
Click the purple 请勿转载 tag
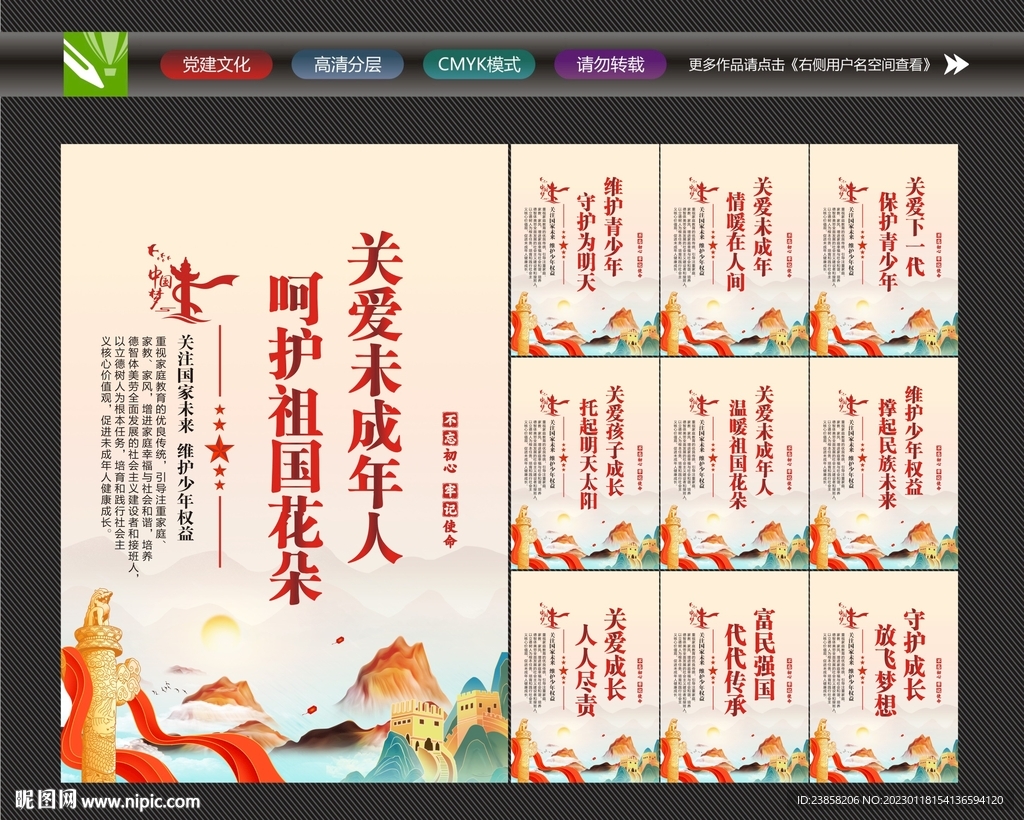tap(612, 64)
